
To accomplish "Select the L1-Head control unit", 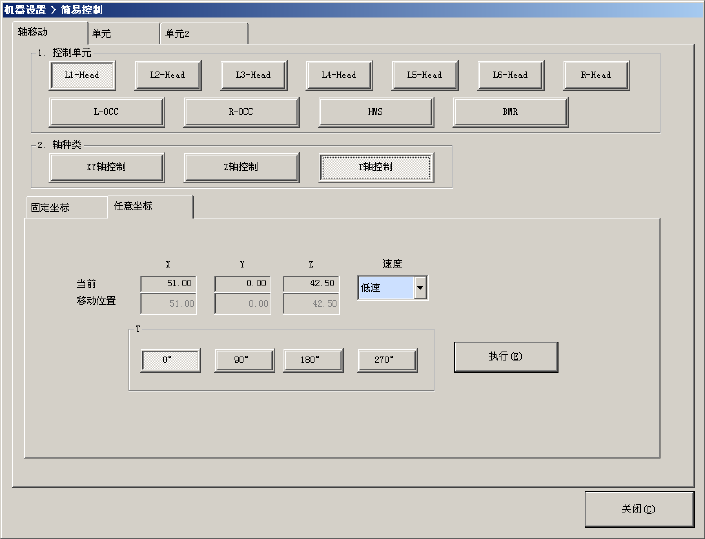I will pyautogui.click(x=82, y=76).
